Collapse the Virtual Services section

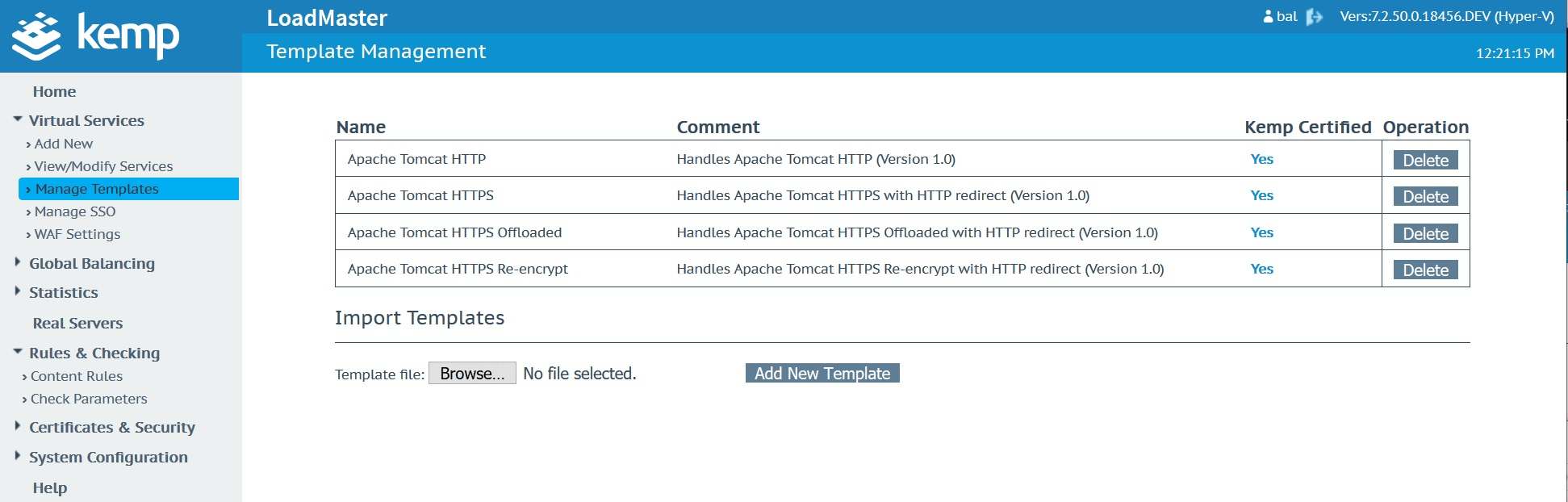[18, 120]
